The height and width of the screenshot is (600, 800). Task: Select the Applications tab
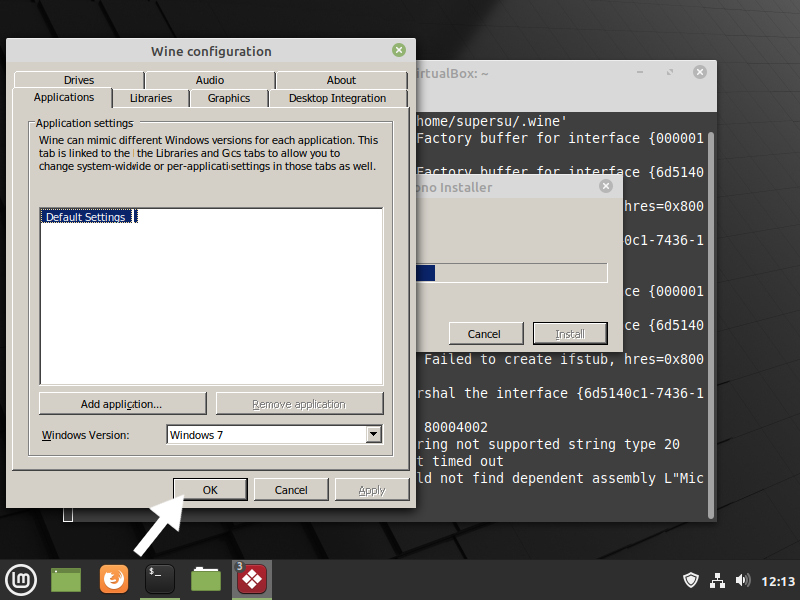coord(64,97)
